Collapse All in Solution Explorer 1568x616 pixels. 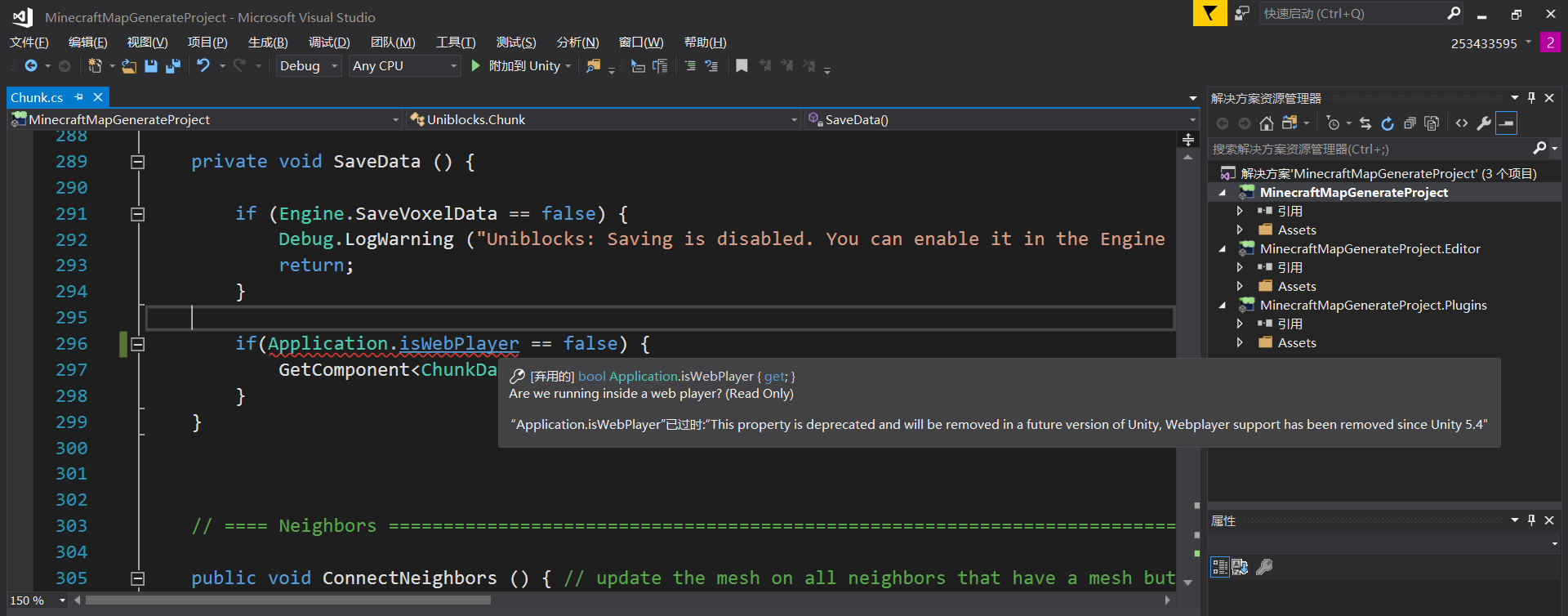(x=1410, y=123)
